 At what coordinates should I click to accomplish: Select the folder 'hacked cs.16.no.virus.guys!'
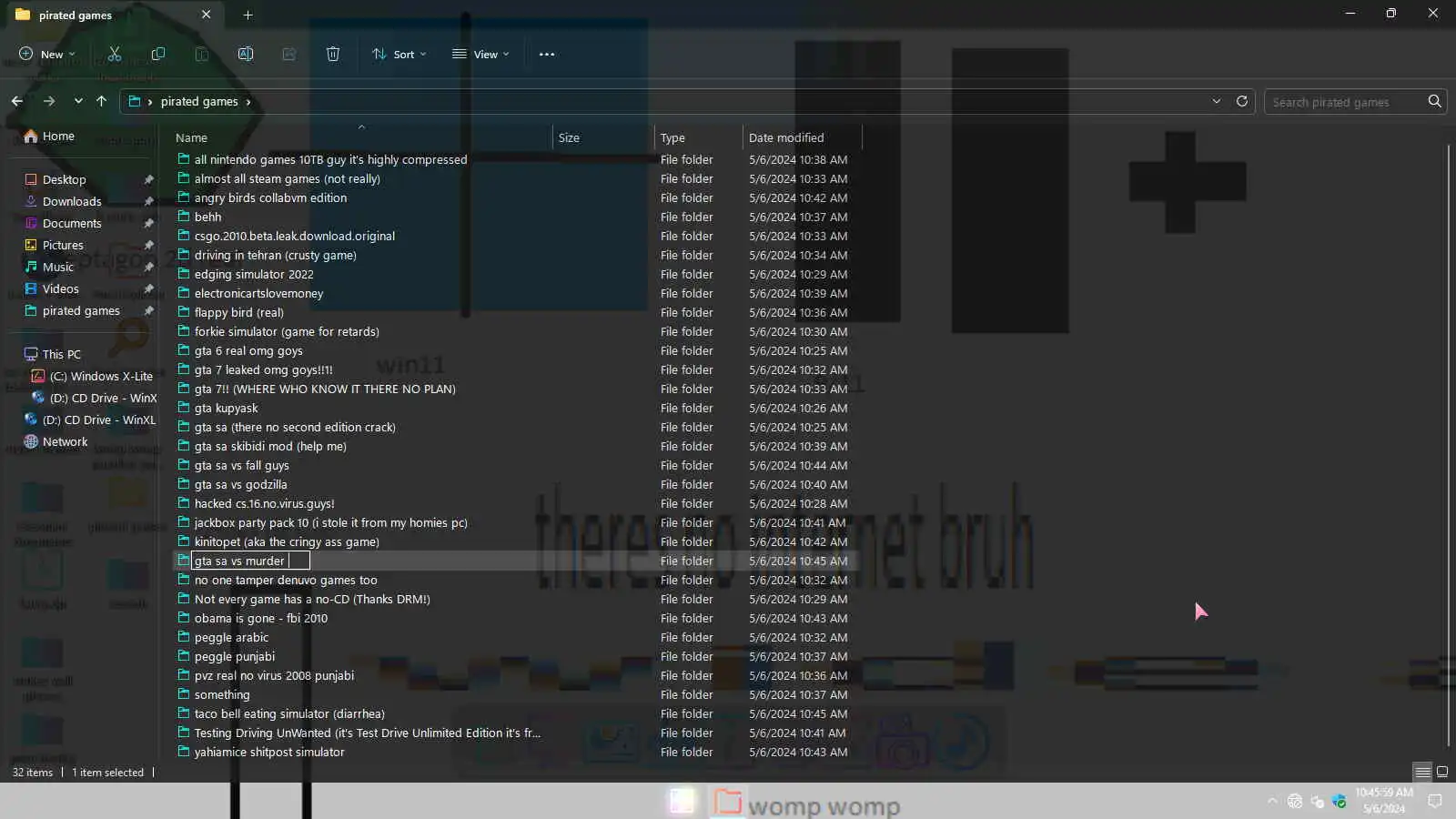pyautogui.click(x=265, y=503)
